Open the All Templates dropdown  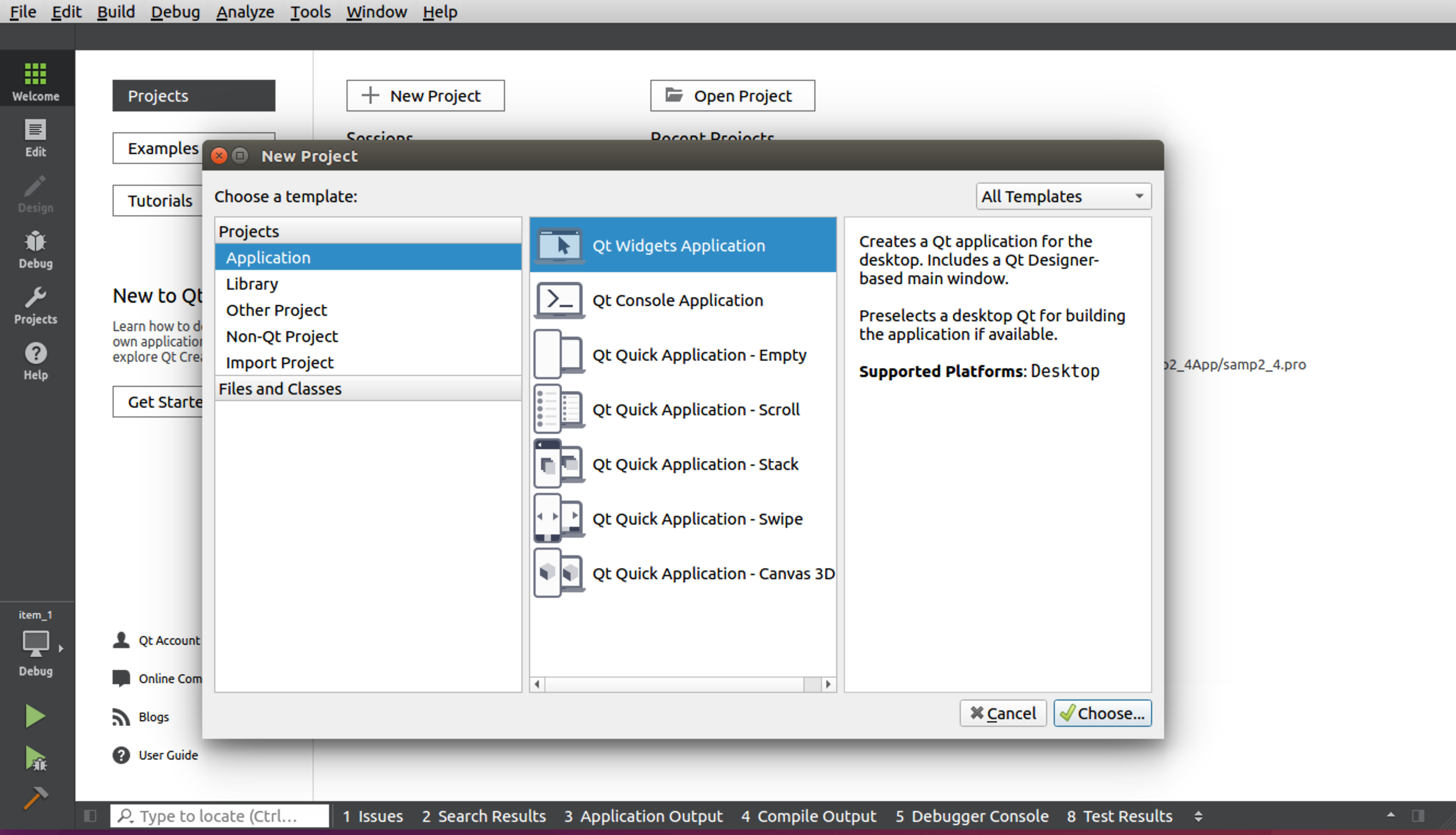coord(1063,196)
